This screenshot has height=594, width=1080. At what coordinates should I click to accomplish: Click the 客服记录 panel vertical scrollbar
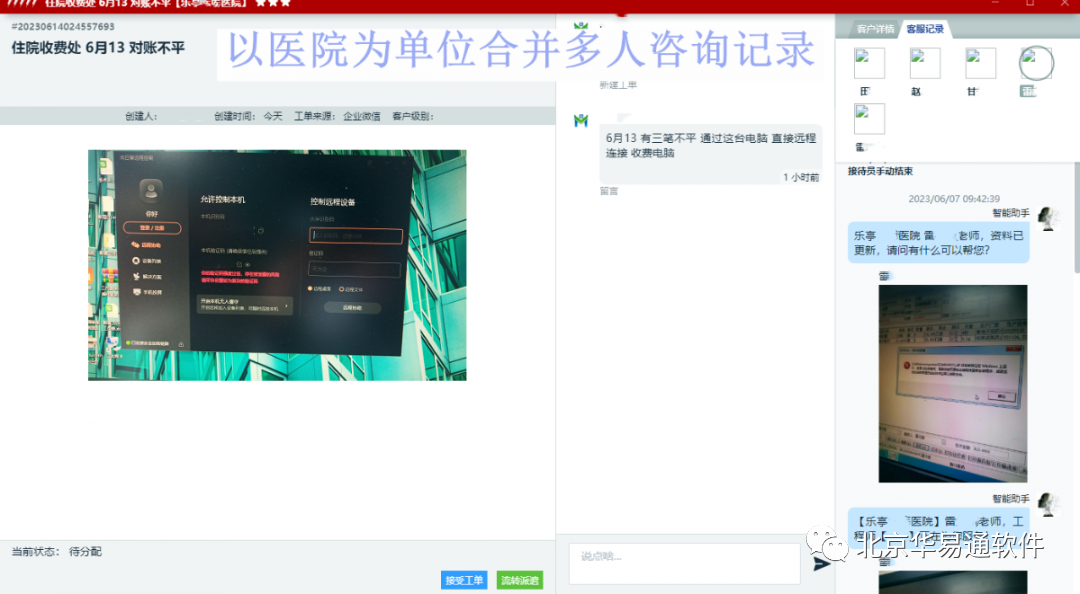[x=1077, y=218]
